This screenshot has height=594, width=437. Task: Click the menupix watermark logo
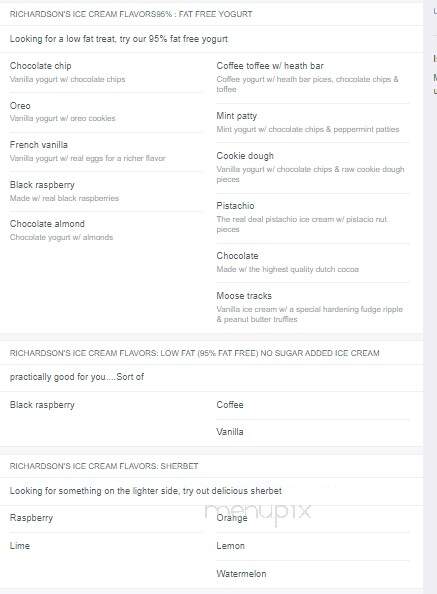(x=258, y=512)
